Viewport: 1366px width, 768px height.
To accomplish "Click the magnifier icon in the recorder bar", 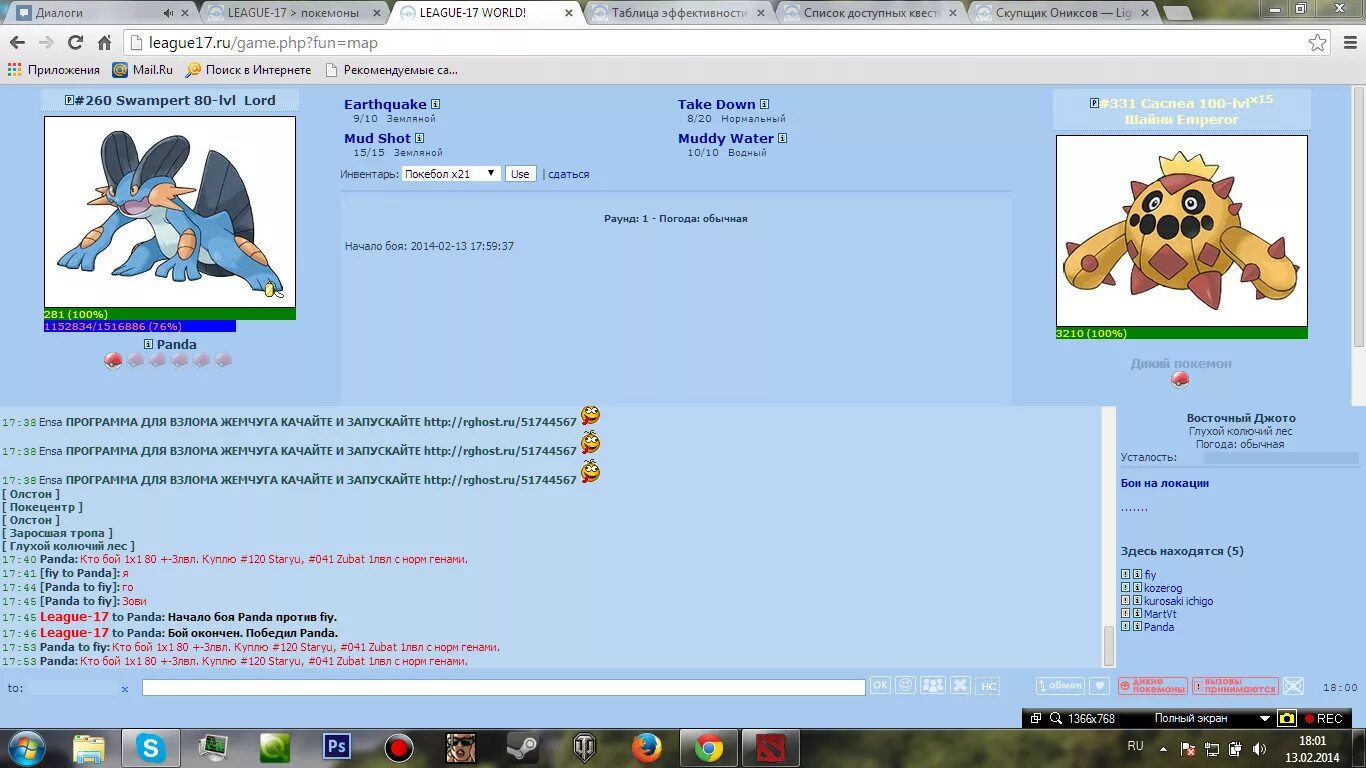I will click(x=1055, y=718).
